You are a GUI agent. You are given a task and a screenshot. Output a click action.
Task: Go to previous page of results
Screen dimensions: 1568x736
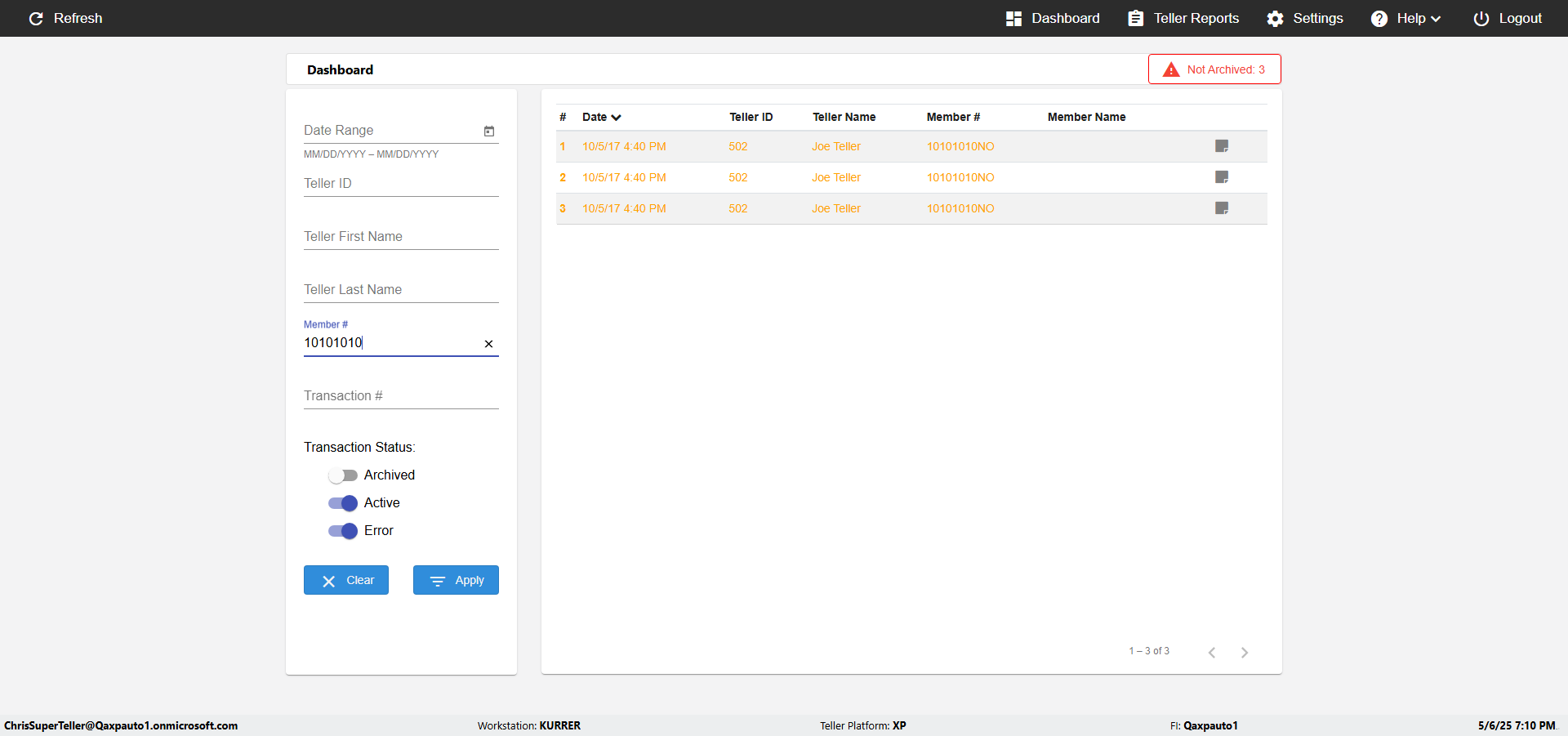[x=1212, y=652]
